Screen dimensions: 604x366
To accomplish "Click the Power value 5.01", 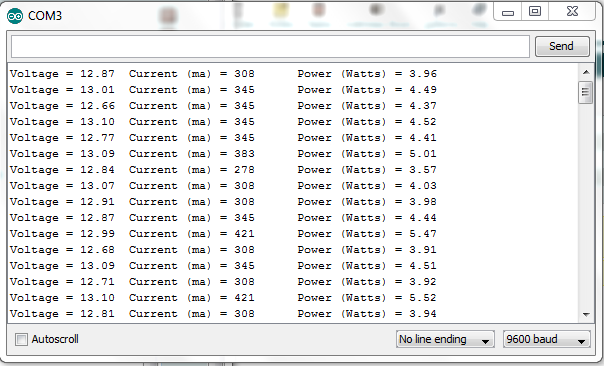I will (423, 154).
